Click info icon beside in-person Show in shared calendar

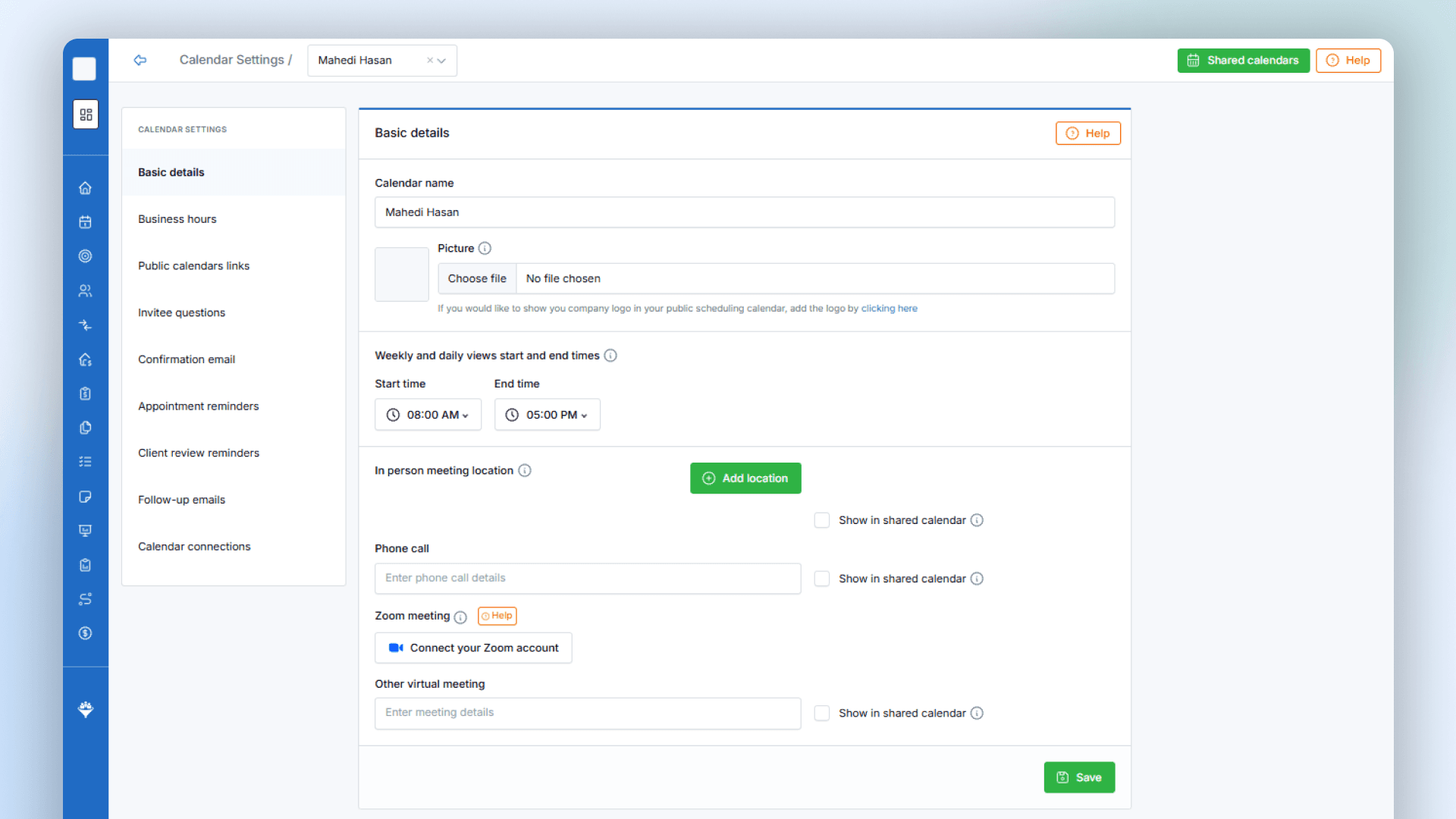click(x=977, y=520)
